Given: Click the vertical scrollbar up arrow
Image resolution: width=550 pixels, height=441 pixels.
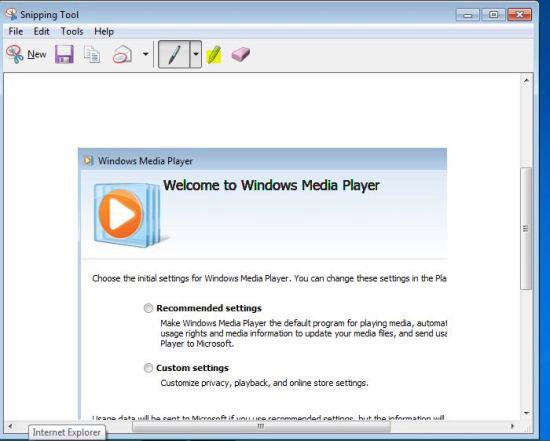Looking at the screenshot, I should coord(526,80).
